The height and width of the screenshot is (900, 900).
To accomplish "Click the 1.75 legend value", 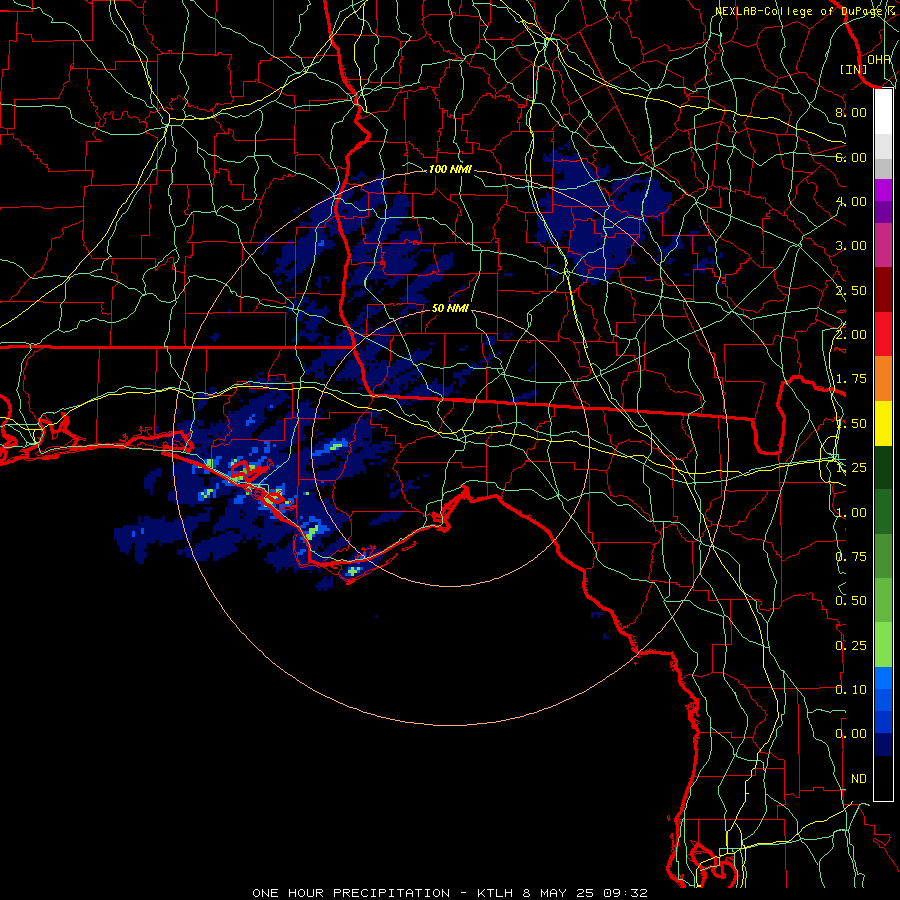I will (x=851, y=379).
